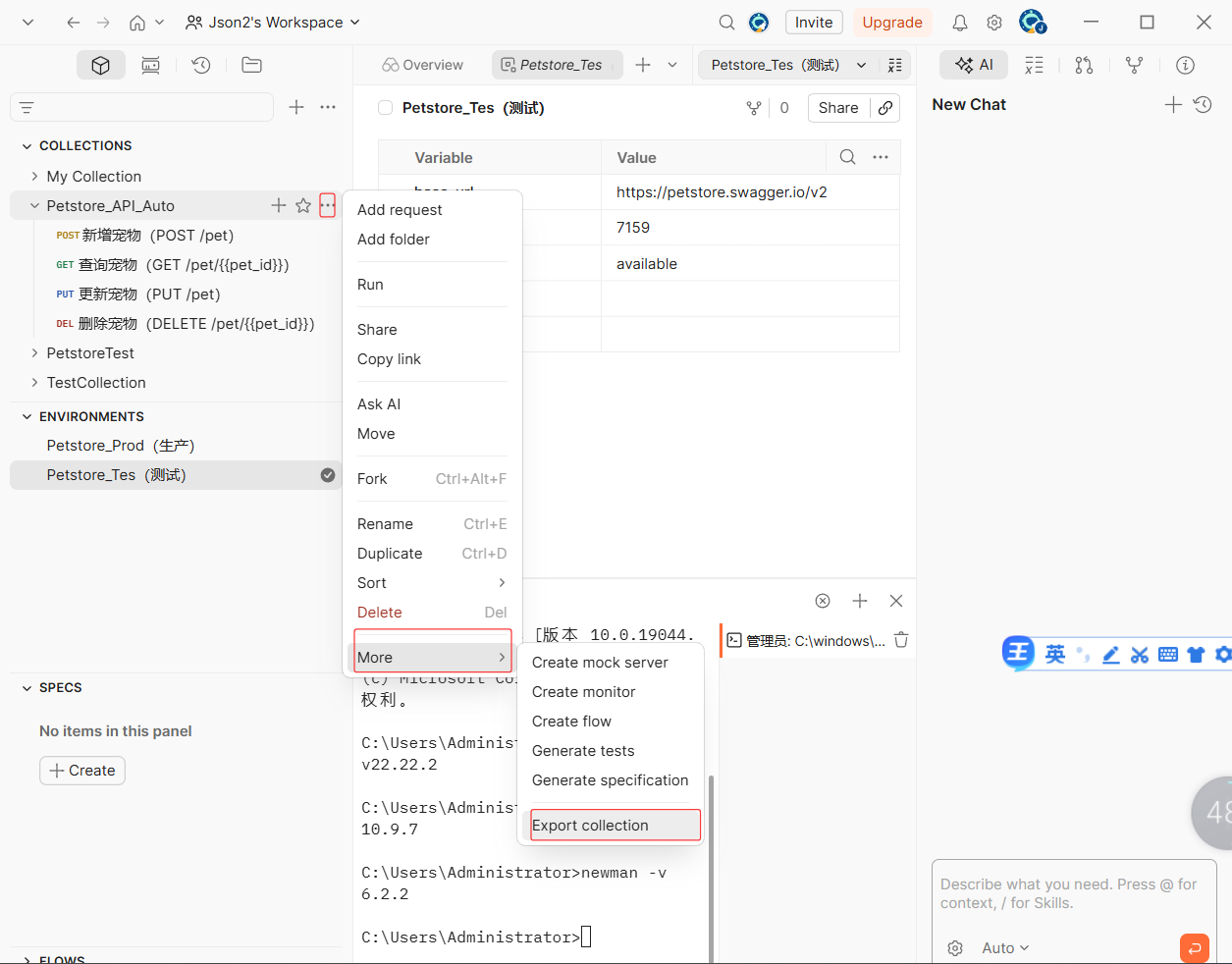1232x964 pixels.
Task: Select Run from context menu
Action: [x=370, y=285]
